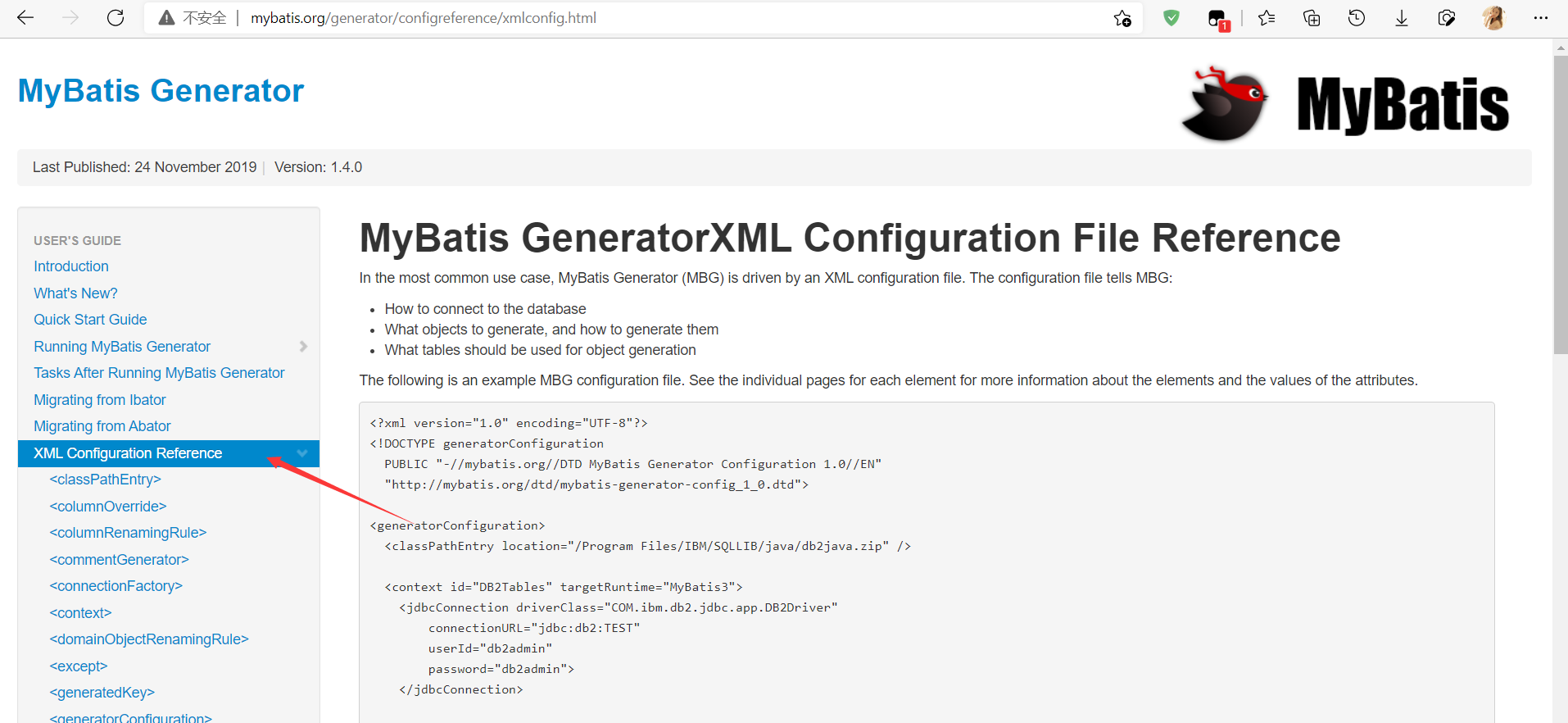Open the Favorites list icon
Image resolution: width=1568 pixels, height=723 pixels.
click(1267, 17)
